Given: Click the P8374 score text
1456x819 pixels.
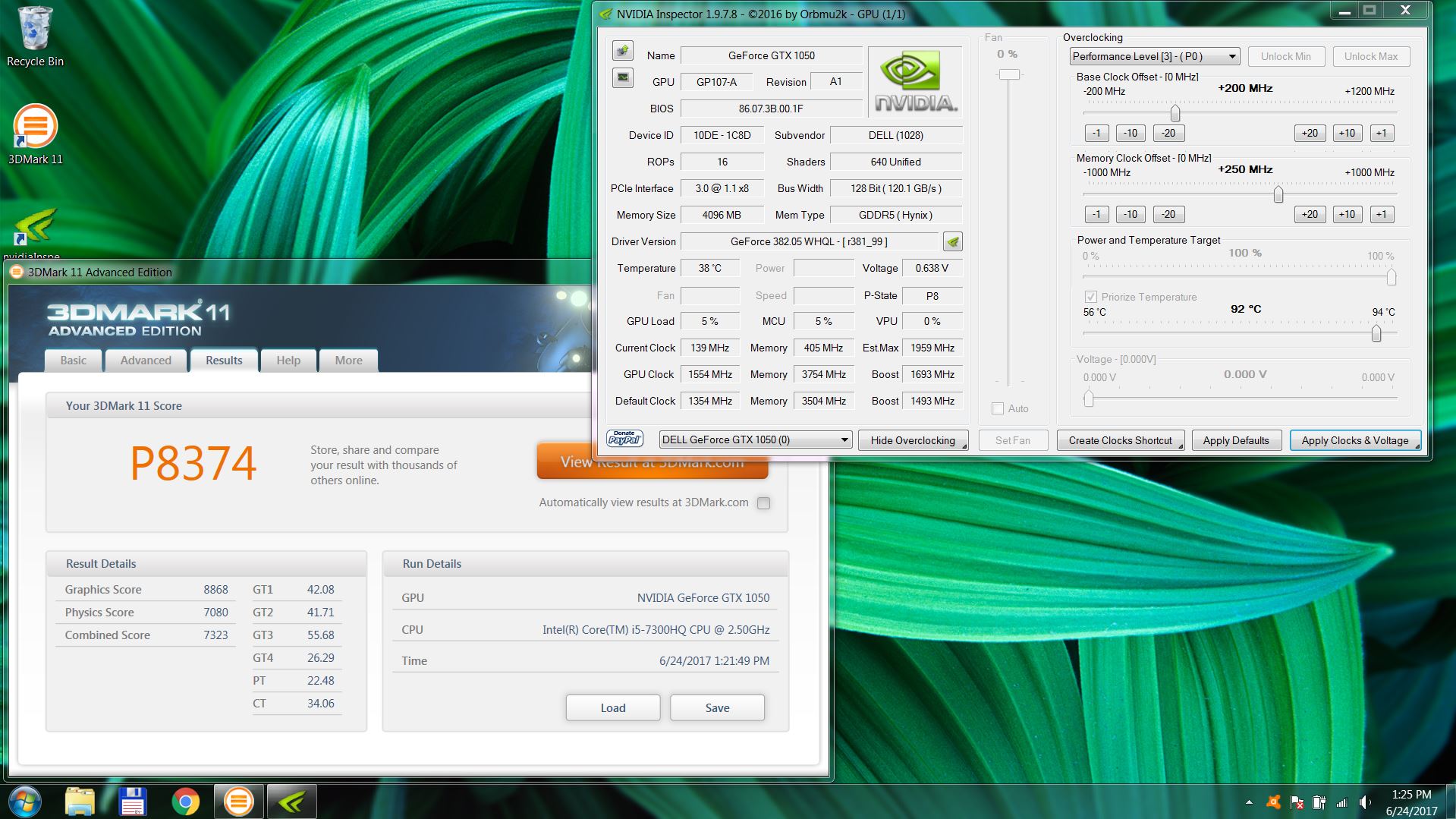Looking at the screenshot, I should [x=193, y=463].
